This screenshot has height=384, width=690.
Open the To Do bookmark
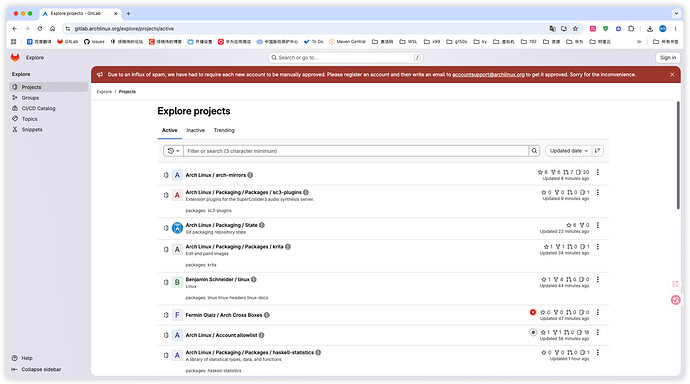314,41
